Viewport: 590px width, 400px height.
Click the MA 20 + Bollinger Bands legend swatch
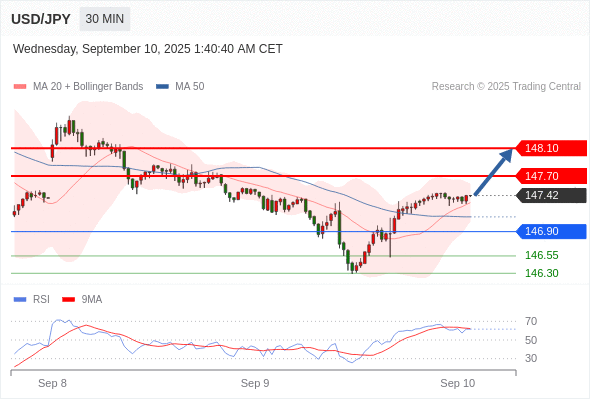[x=20, y=87]
